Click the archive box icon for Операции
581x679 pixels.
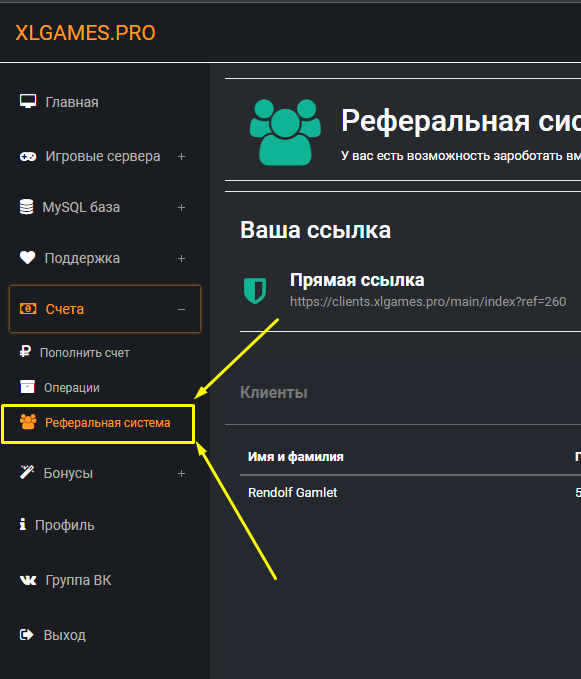27,387
